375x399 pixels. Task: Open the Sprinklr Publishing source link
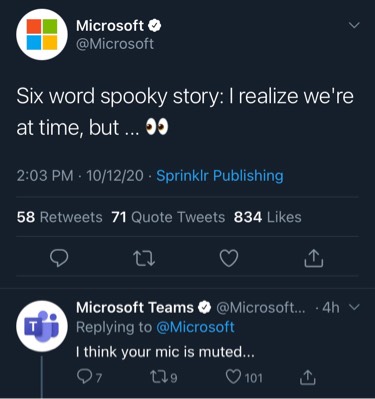(220, 176)
